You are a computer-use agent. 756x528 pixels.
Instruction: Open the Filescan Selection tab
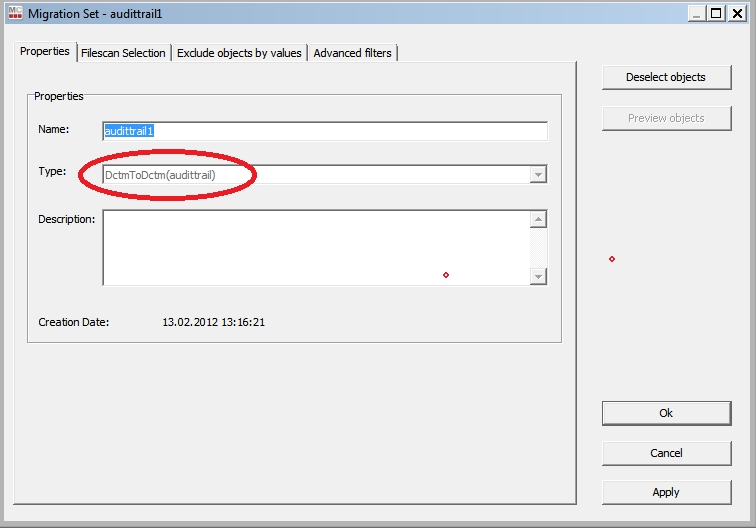coord(123,53)
